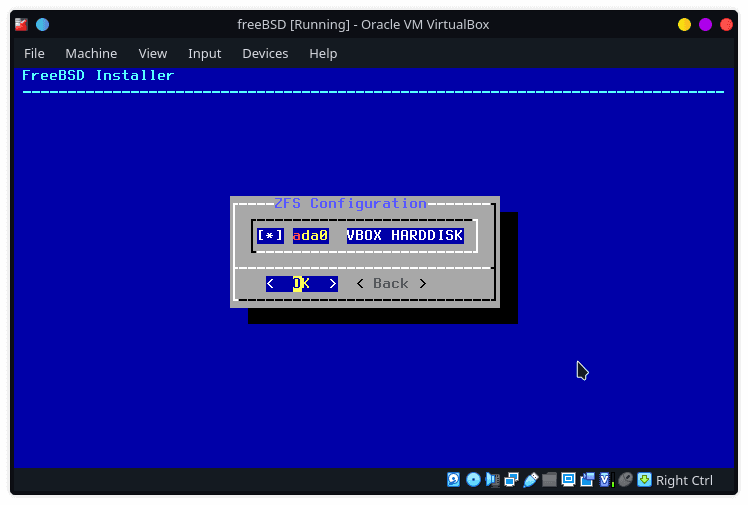Image resolution: width=748 pixels, height=505 pixels.
Task: Click the shared folders status icon
Action: click(x=549, y=480)
